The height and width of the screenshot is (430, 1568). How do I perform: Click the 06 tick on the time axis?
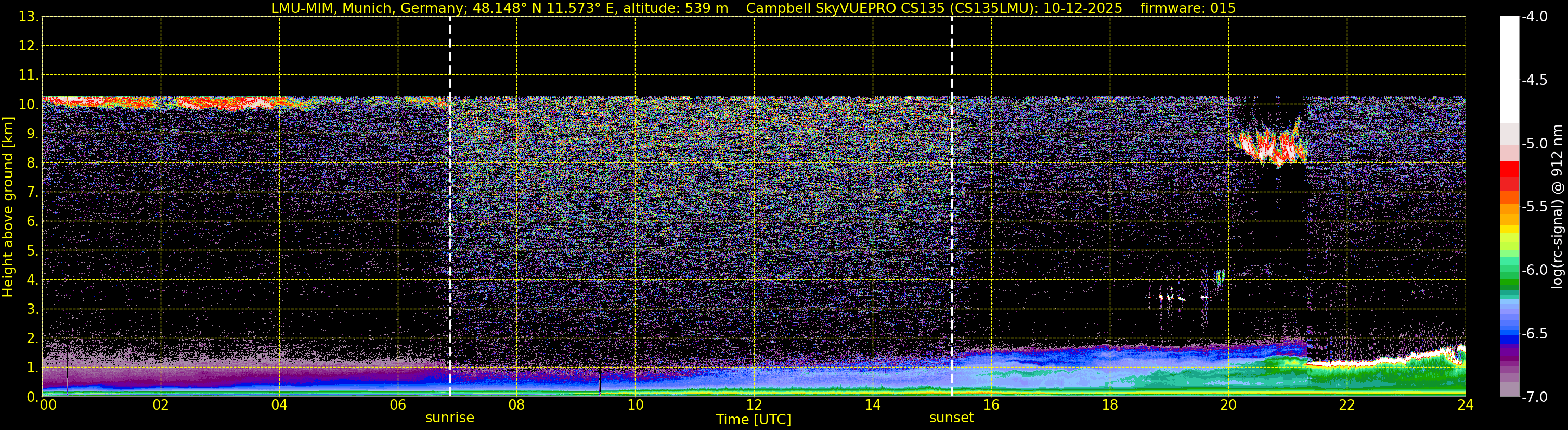pyautogui.click(x=397, y=405)
